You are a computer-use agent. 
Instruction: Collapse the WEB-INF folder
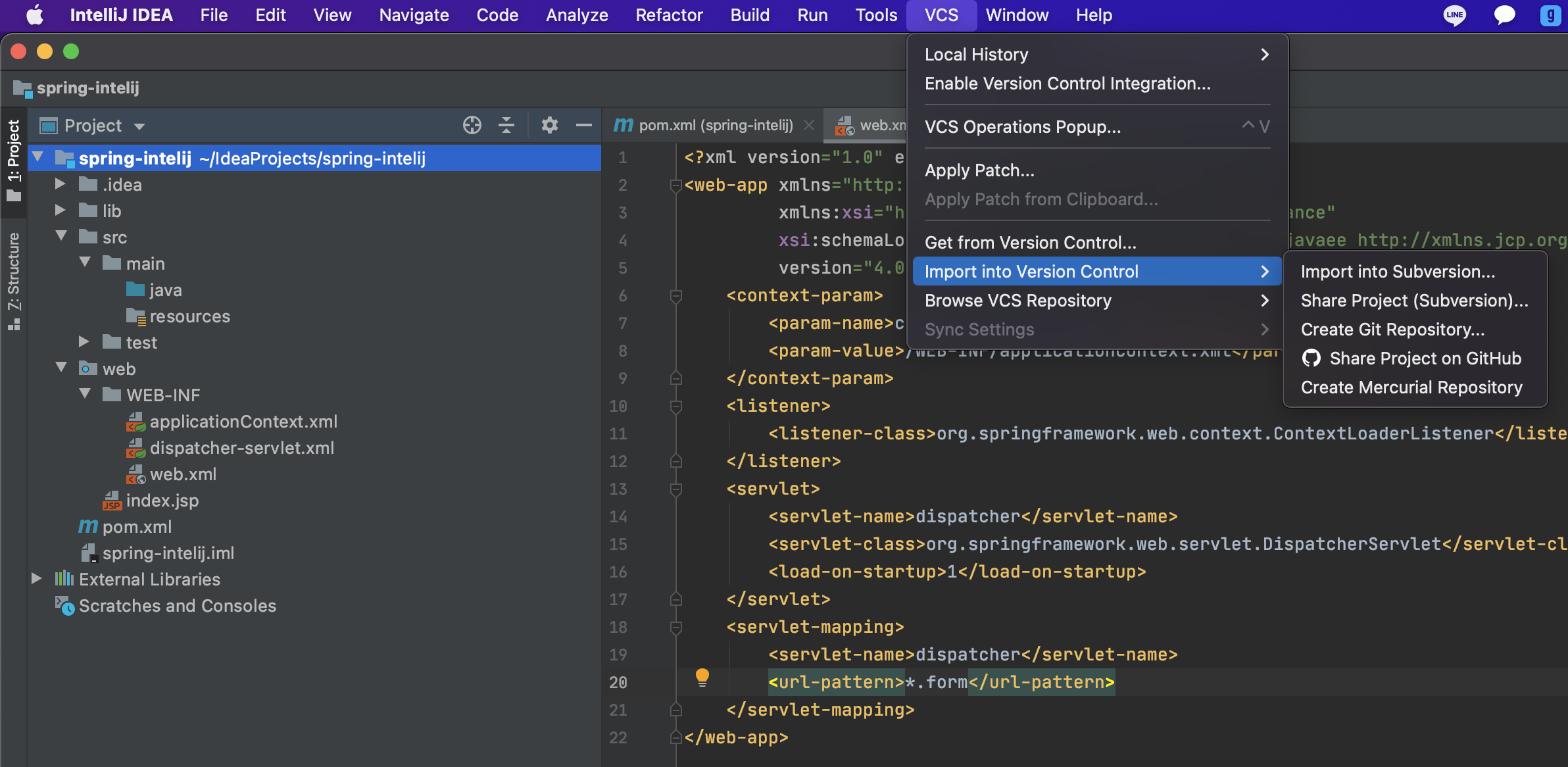(85, 394)
